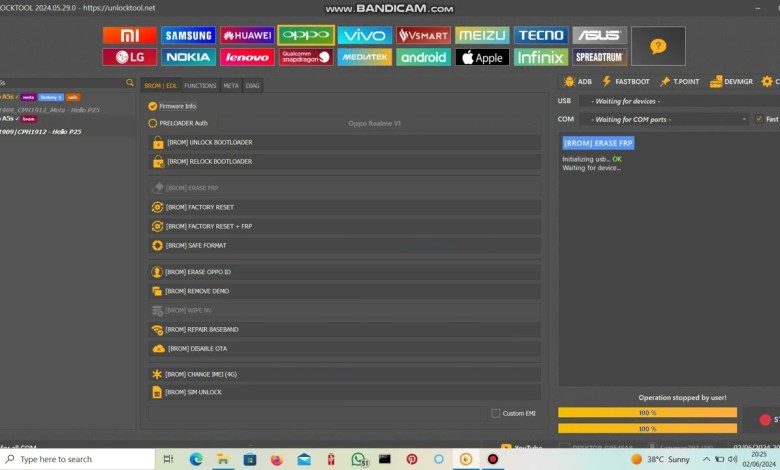Image resolution: width=780 pixels, height=470 pixels.
Task: Choose the Apple brand tile
Action: pyautogui.click(x=482, y=57)
